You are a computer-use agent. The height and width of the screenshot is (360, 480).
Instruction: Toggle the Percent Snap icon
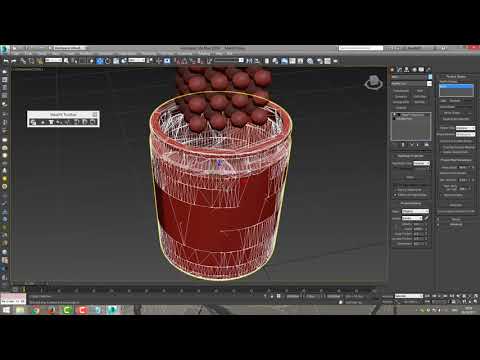[192, 61]
